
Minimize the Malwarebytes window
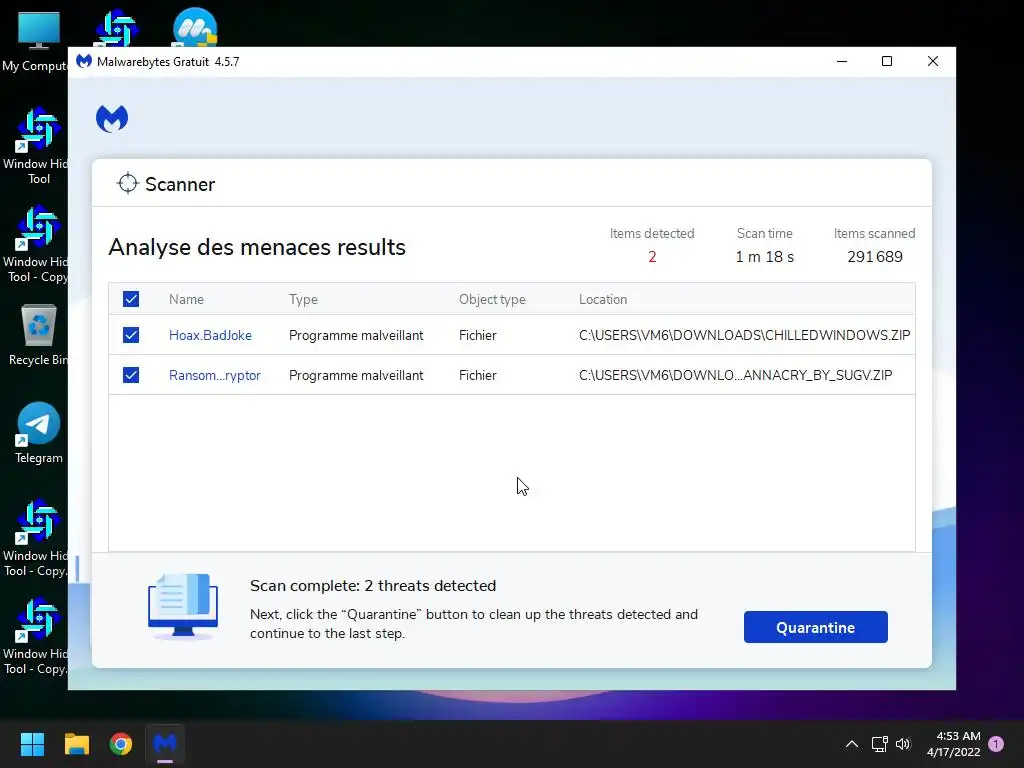click(x=842, y=61)
